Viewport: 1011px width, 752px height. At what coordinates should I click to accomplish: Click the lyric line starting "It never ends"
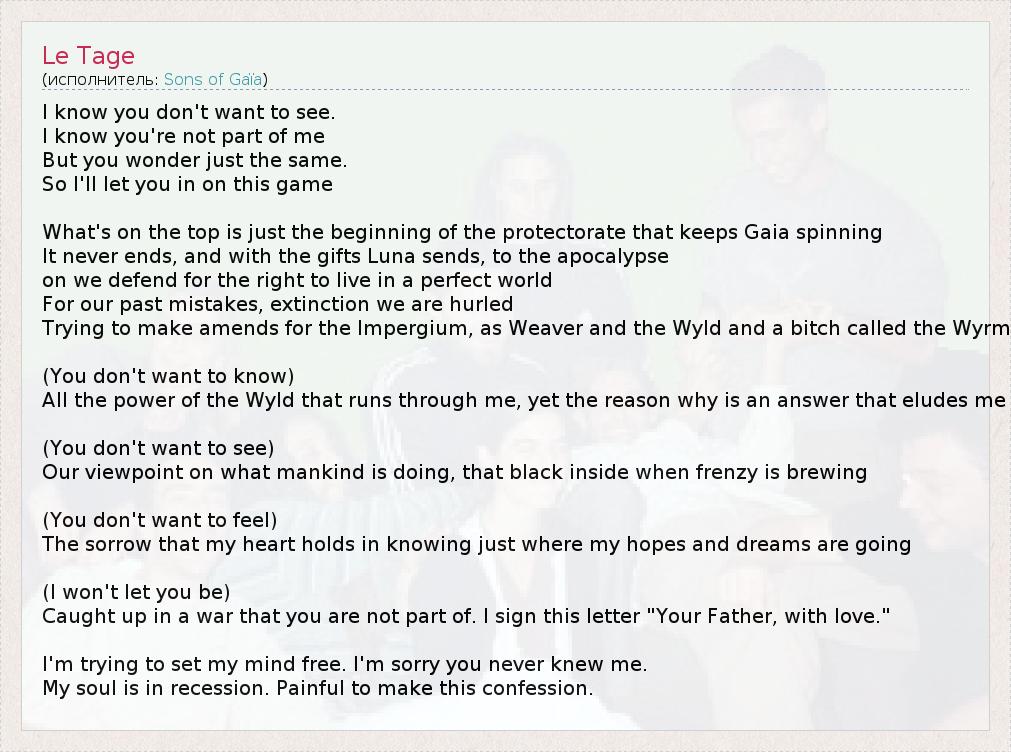point(355,256)
